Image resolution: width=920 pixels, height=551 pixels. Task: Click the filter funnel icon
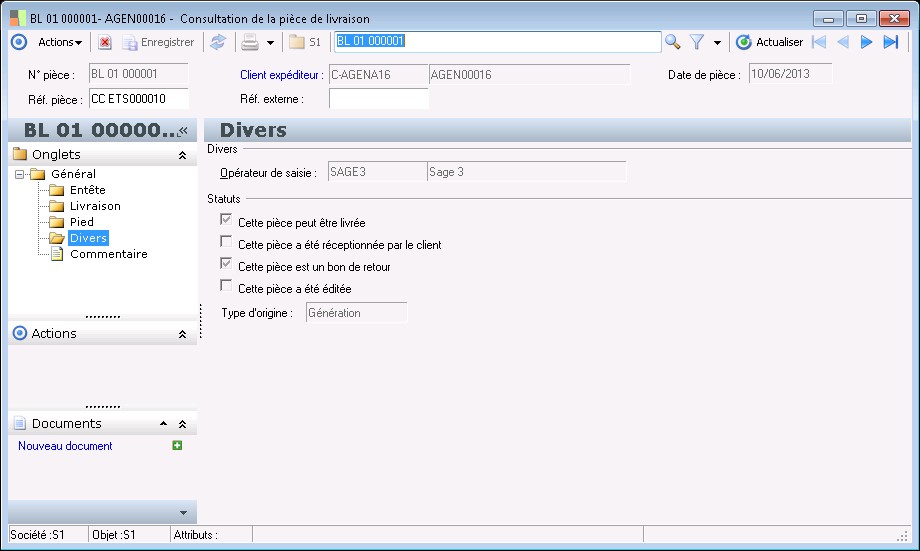point(697,42)
